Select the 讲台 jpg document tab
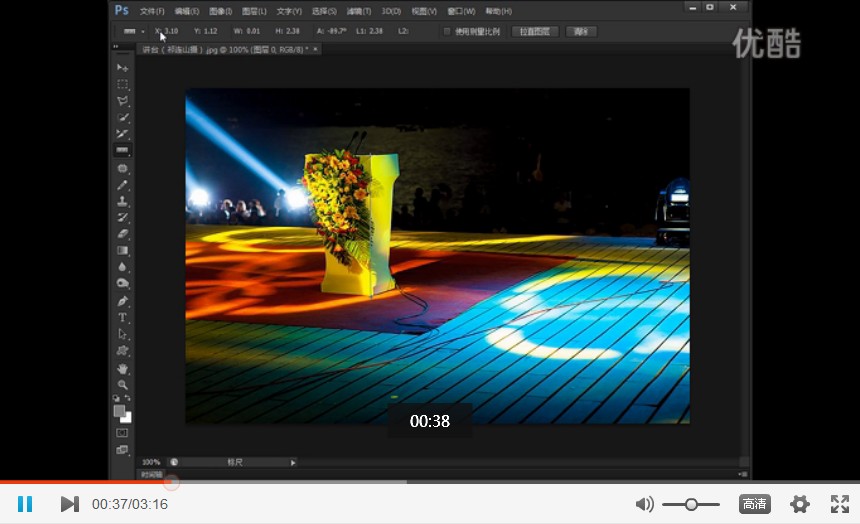860x524 pixels. (225, 49)
